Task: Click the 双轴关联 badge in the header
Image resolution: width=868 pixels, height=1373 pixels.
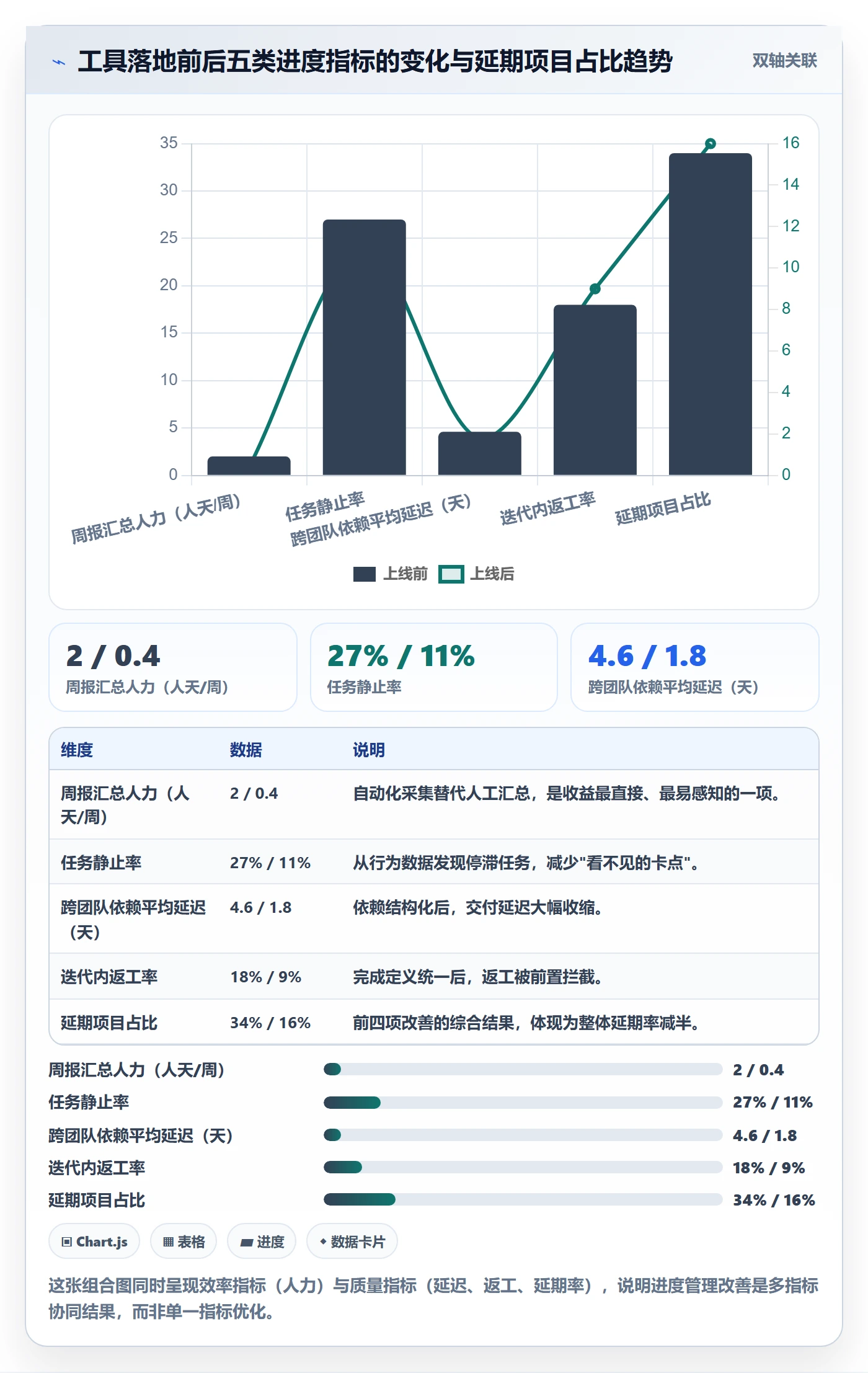Action: point(784,60)
